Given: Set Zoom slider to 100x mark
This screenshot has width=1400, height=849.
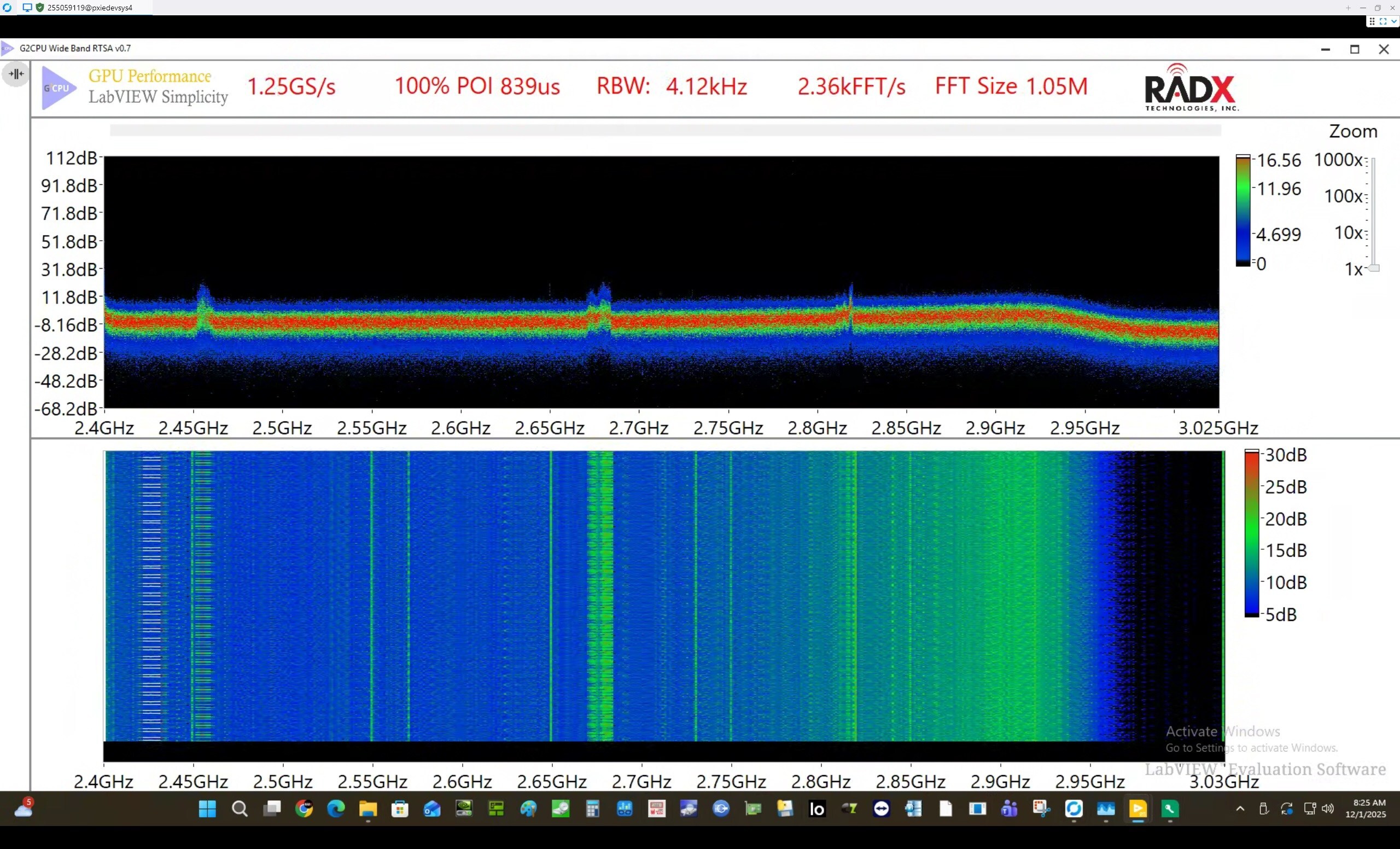Looking at the screenshot, I should click(1373, 196).
